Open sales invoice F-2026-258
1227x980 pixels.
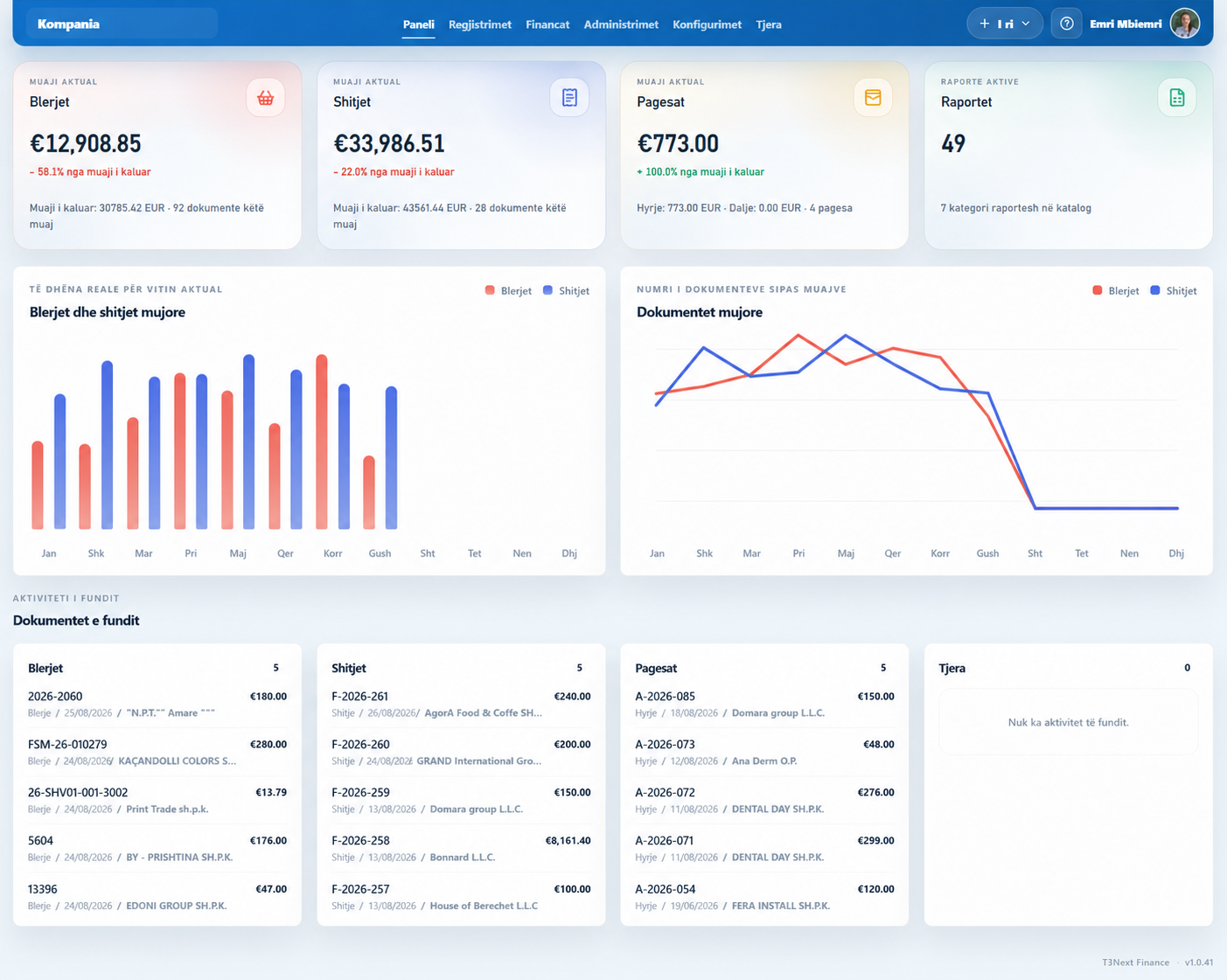pyautogui.click(x=461, y=849)
